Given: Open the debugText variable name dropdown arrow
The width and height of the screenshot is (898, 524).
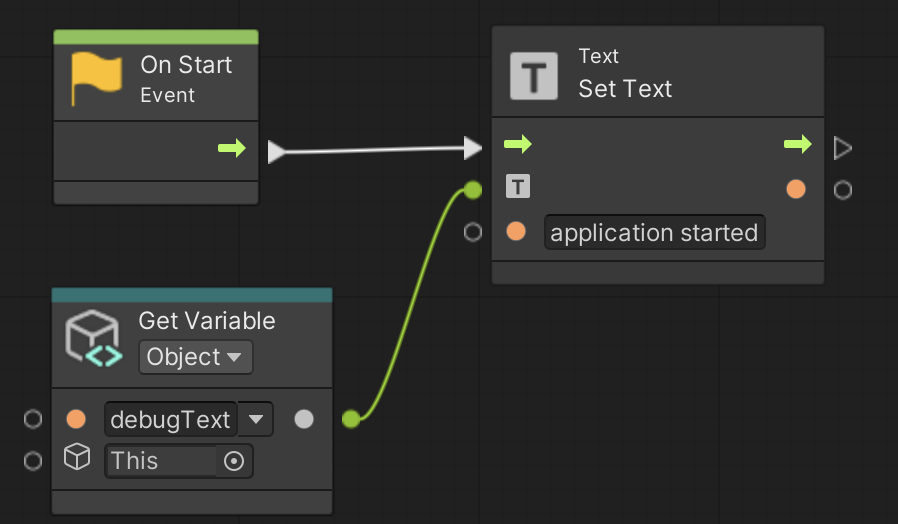Looking at the screenshot, I should 256,419.
